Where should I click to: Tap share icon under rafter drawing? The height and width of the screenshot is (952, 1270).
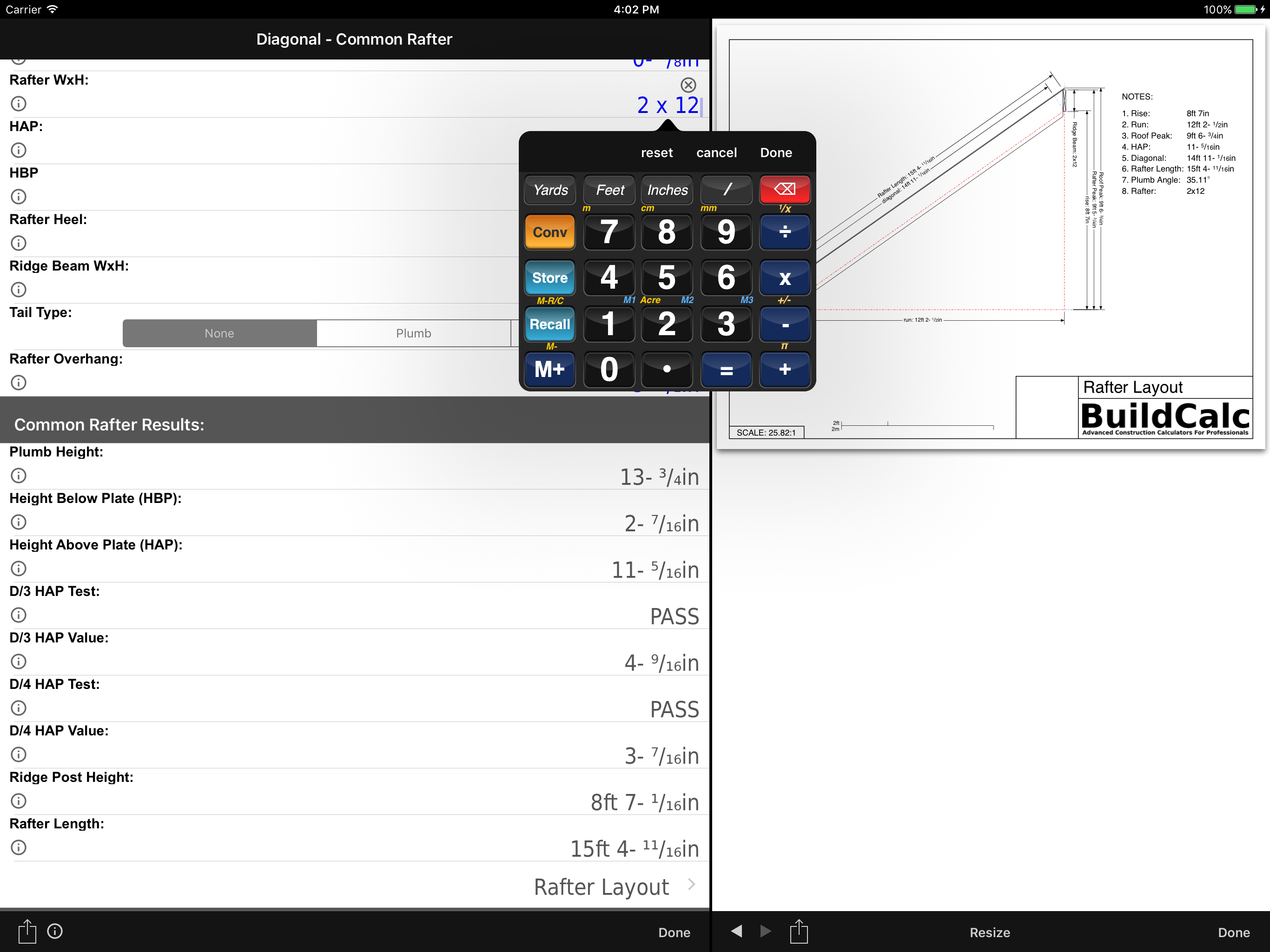click(x=798, y=932)
